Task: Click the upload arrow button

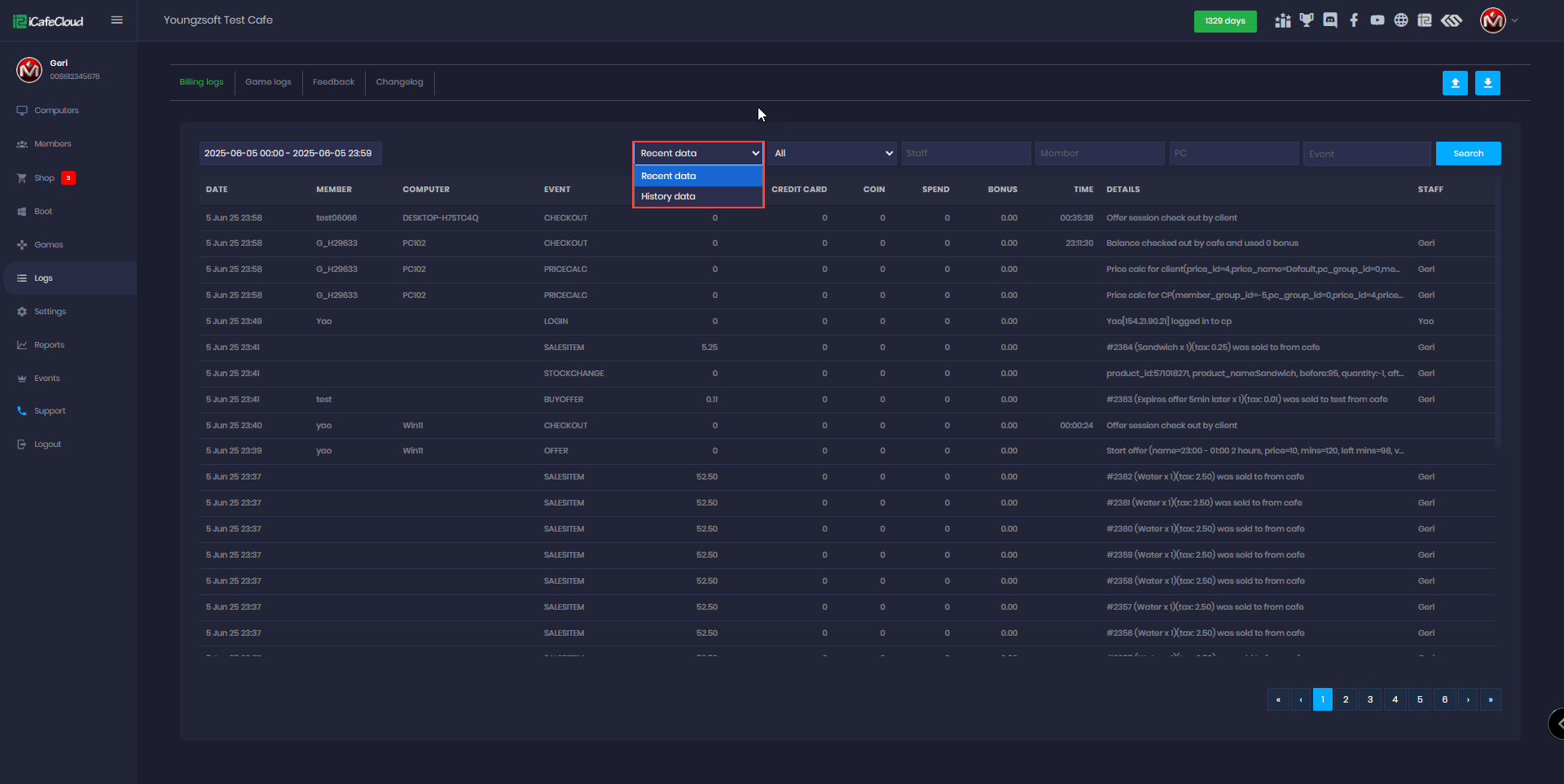Action: click(1455, 83)
